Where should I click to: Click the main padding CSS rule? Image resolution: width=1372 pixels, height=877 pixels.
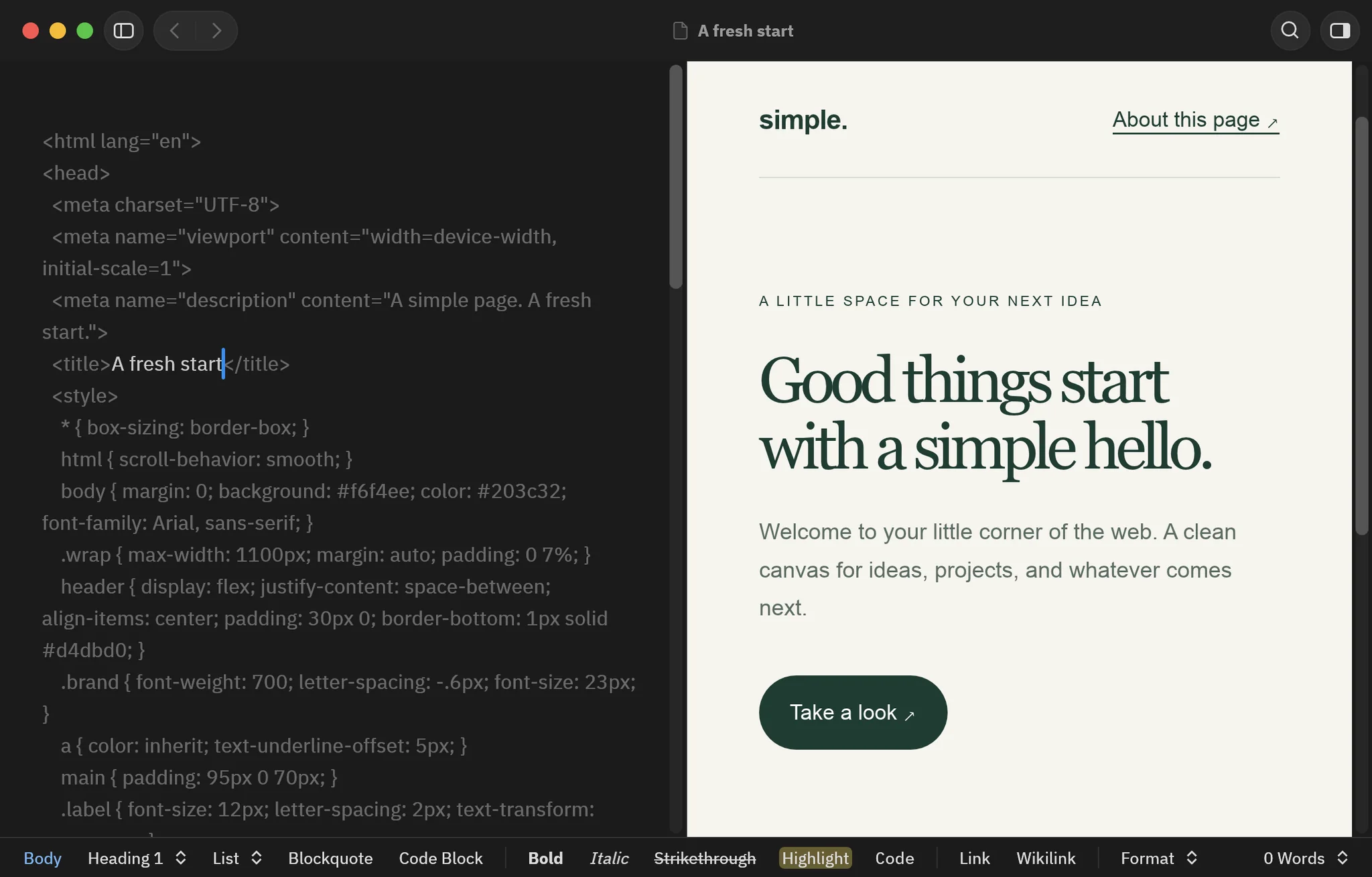click(x=199, y=777)
